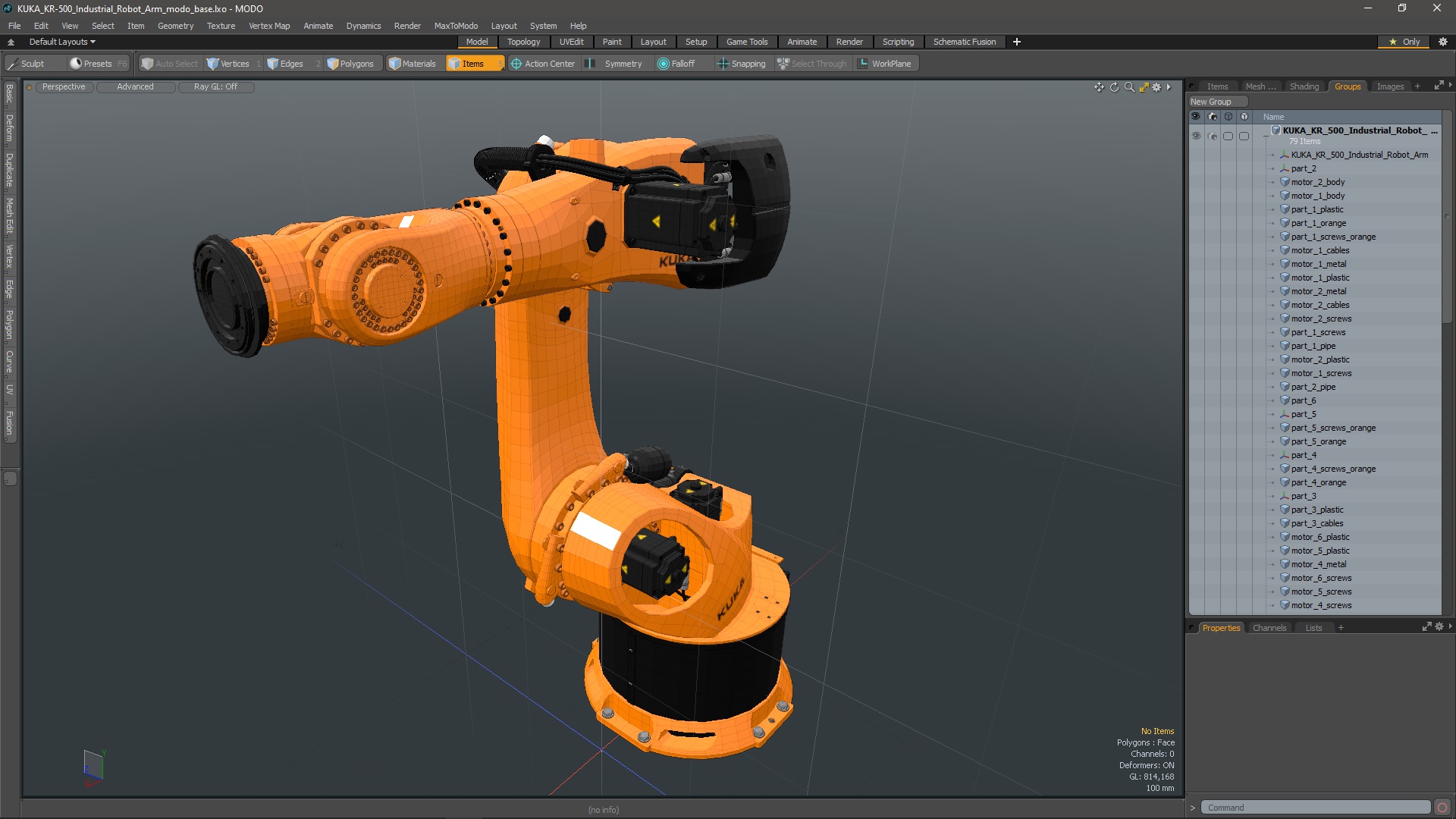Open the WorkPlane menu
Image resolution: width=1456 pixels, height=819 pixels.
885,64
